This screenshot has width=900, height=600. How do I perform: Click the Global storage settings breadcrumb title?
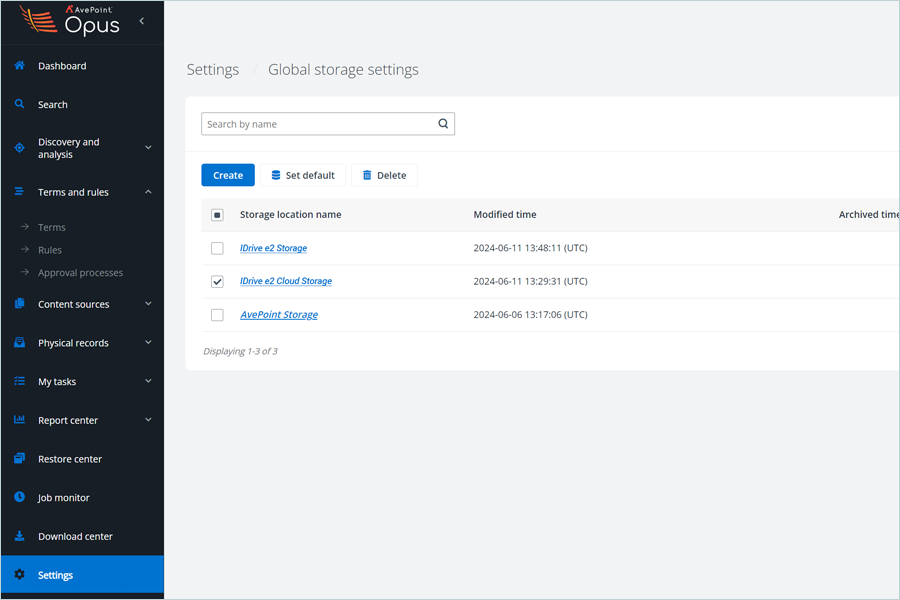(343, 69)
